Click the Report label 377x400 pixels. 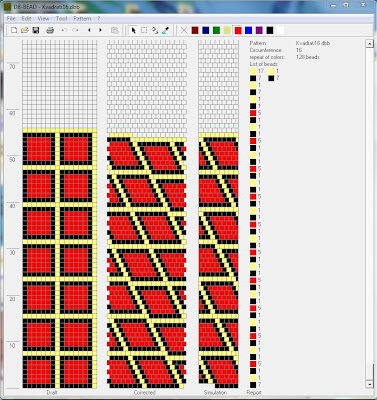point(254,393)
